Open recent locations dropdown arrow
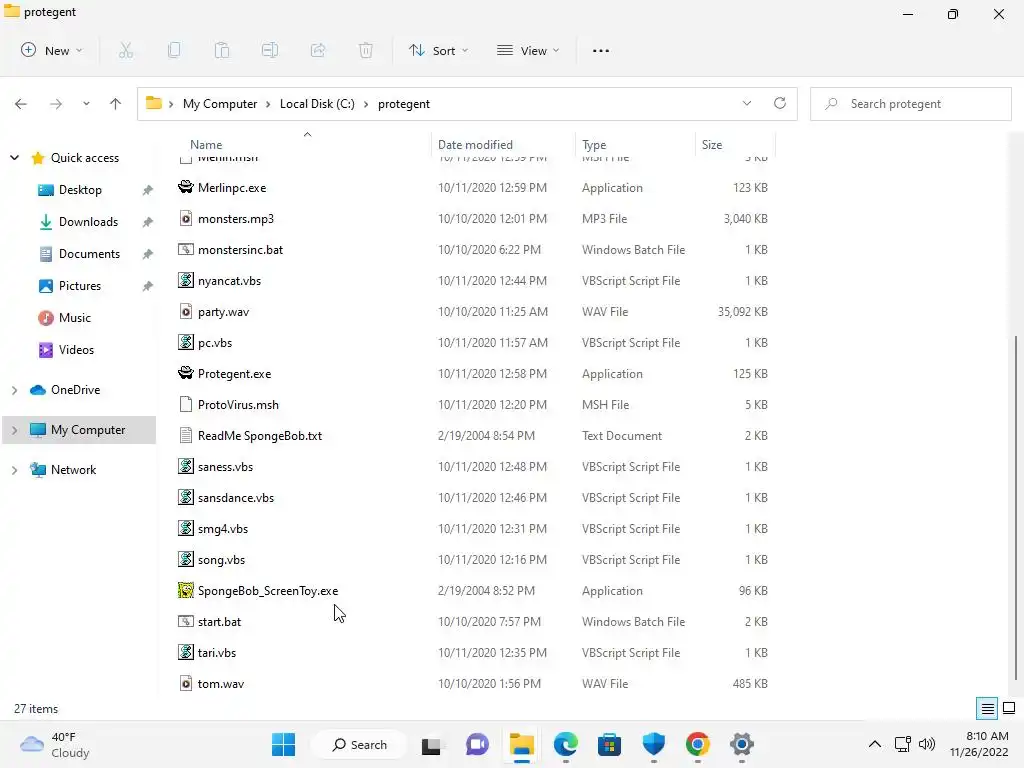Image resolution: width=1024 pixels, height=768 pixels. [86, 104]
